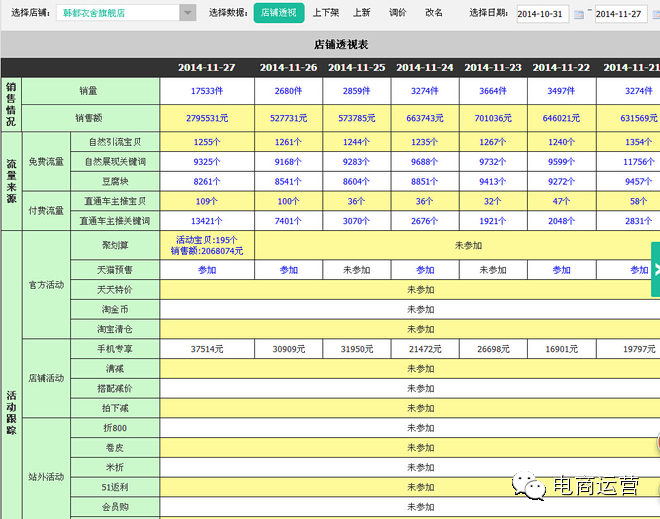The width and height of the screenshot is (660, 519).
Task: Click 100个 in 直通车主推宝贝 row
Action: (288, 201)
